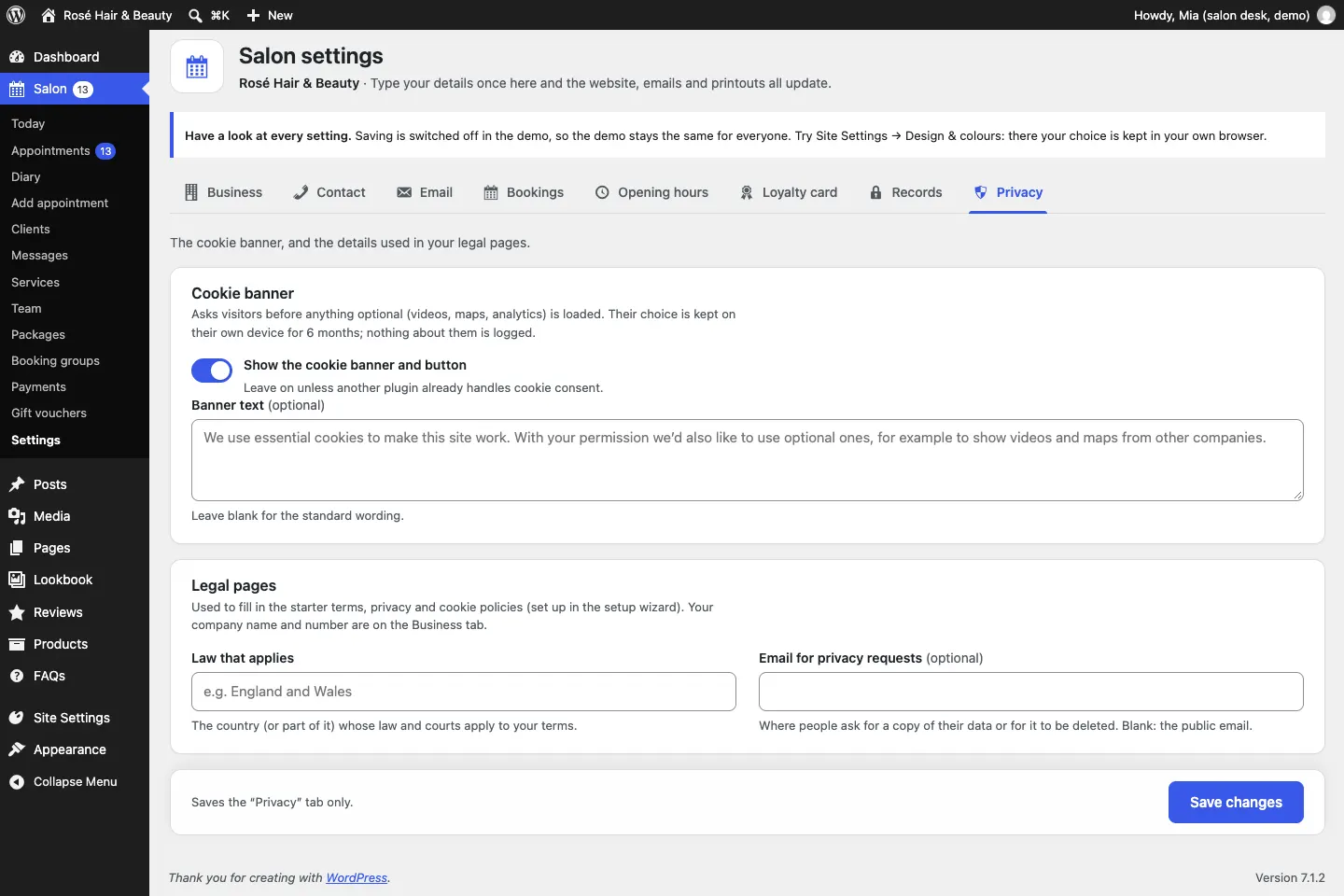
Task: Switch to the Records tab
Action: (x=905, y=192)
